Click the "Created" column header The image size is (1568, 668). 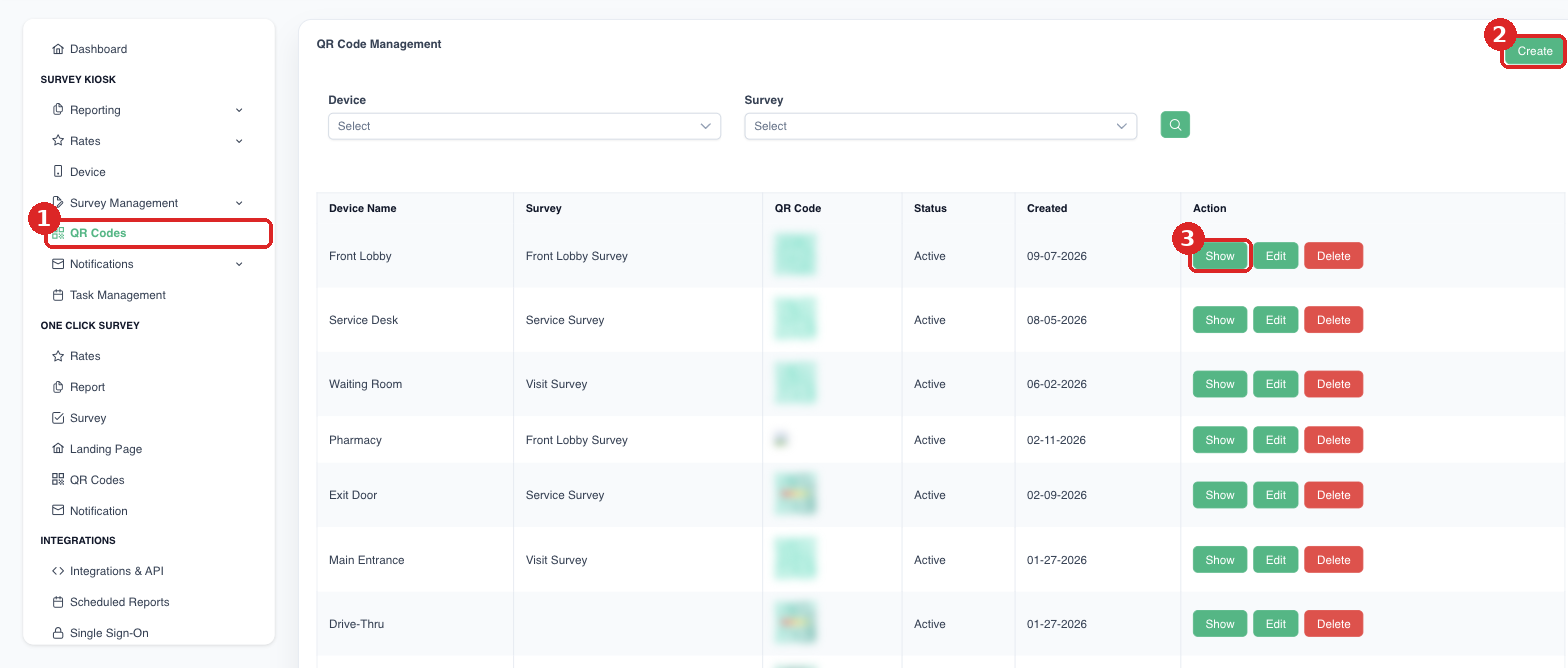tap(1047, 208)
